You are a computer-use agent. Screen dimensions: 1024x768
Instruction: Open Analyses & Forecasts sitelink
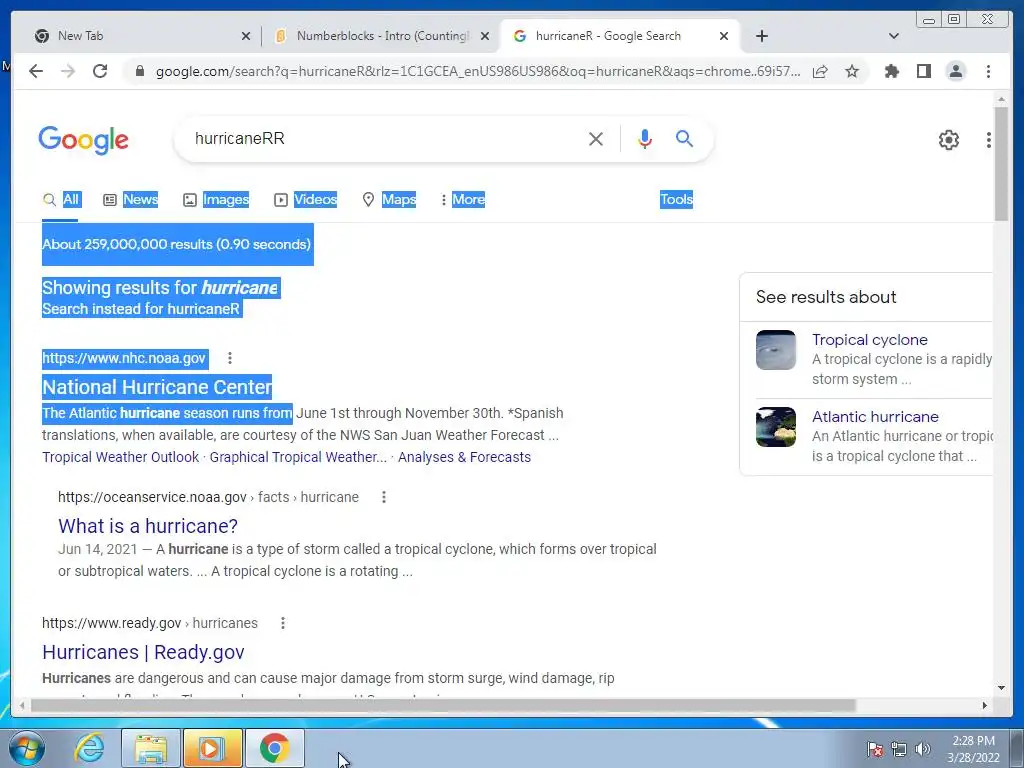464,457
